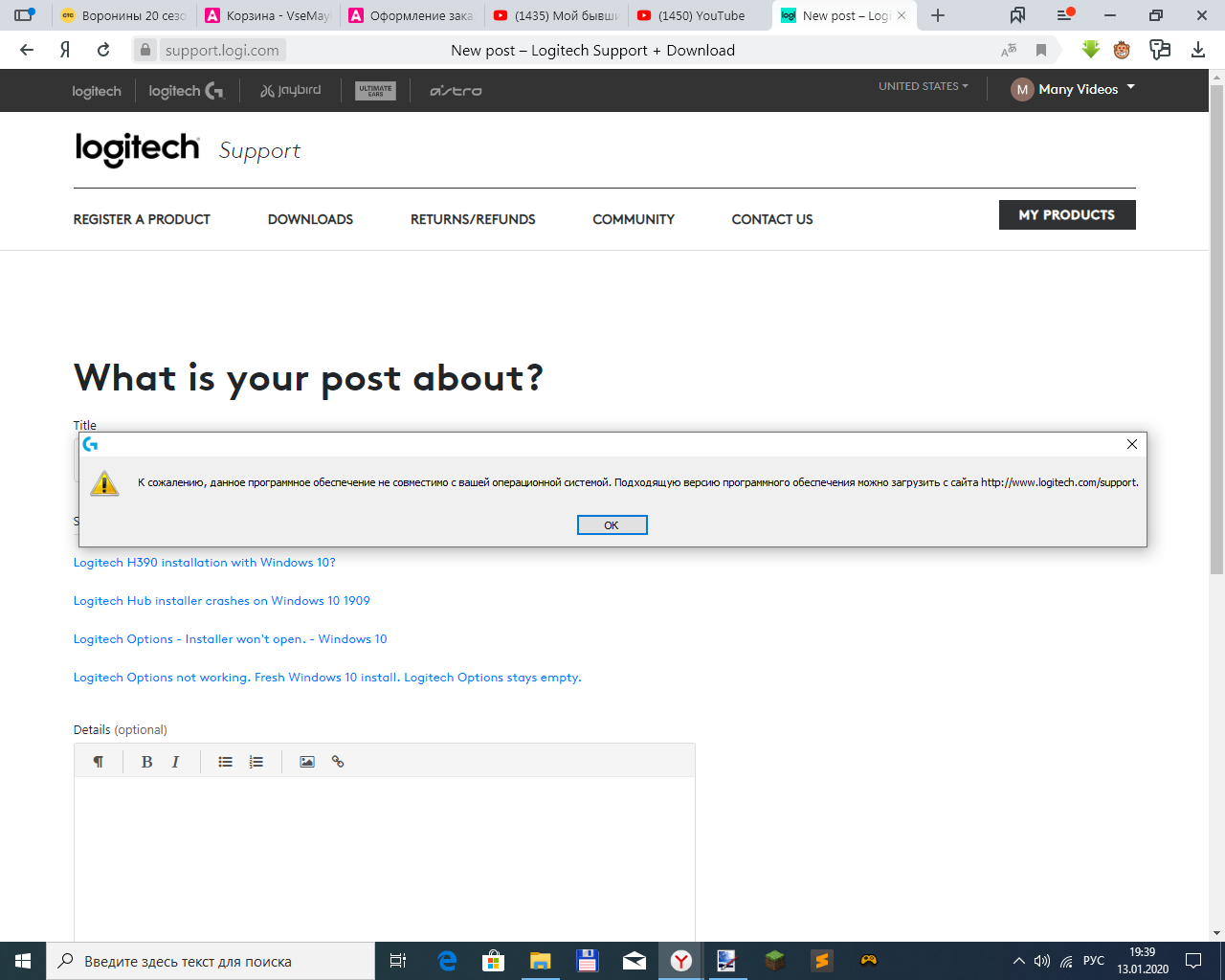Image resolution: width=1225 pixels, height=980 pixels.
Task: Open REGISTER A PRODUCT menu
Action: click(x=142, y=219)
